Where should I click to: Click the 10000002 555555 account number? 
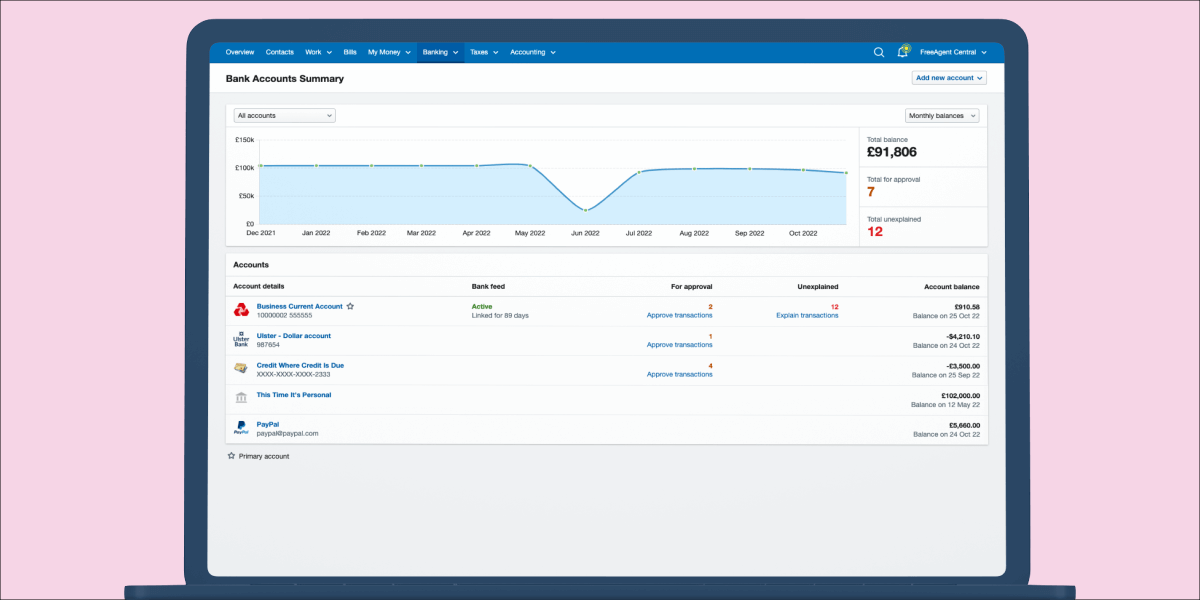point(284,315)
